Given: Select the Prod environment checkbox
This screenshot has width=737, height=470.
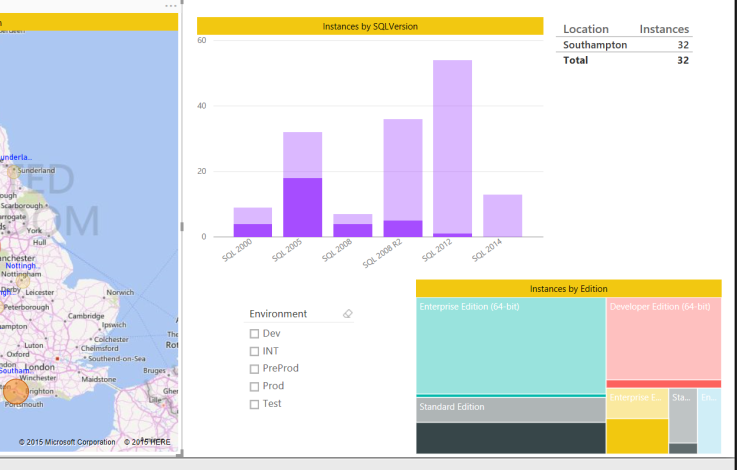Looking at the screenshot, I should [x=254, y=386].
